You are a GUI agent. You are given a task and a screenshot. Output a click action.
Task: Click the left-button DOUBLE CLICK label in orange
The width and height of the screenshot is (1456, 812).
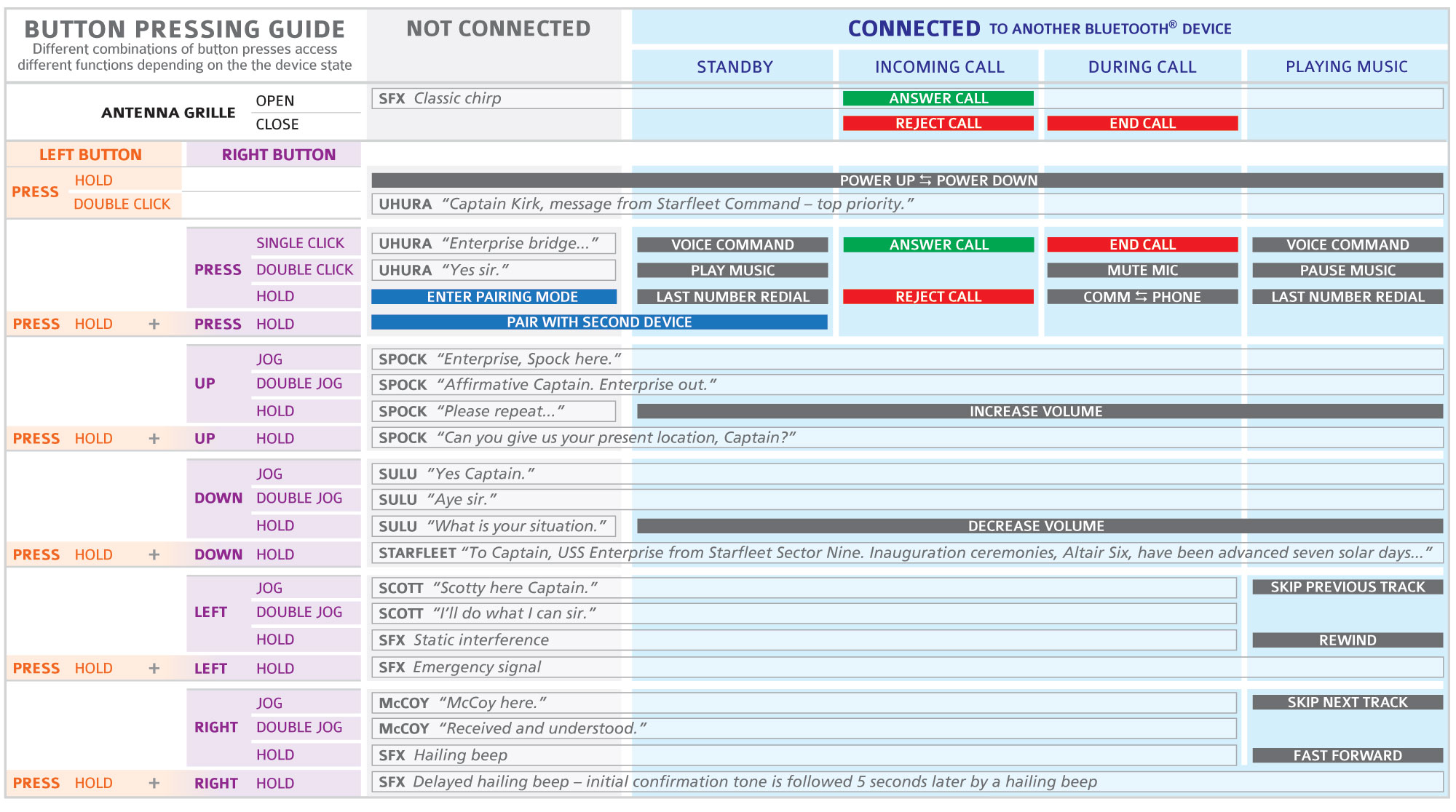[122, 204]
